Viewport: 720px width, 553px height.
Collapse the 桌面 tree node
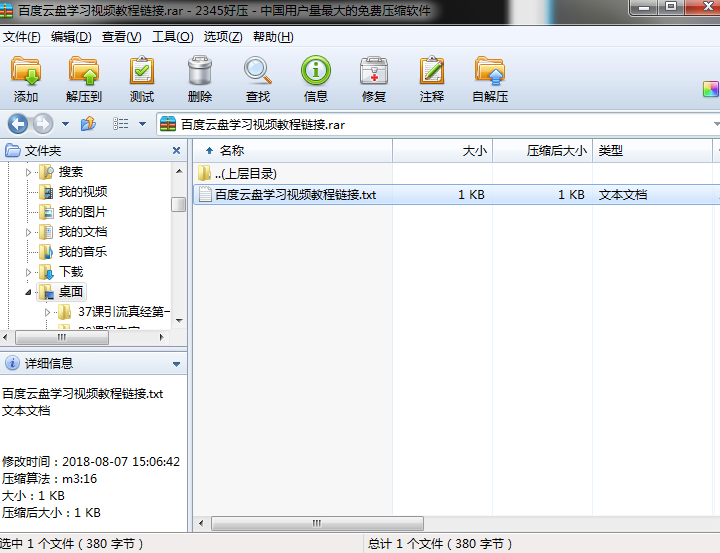(29, 292)
